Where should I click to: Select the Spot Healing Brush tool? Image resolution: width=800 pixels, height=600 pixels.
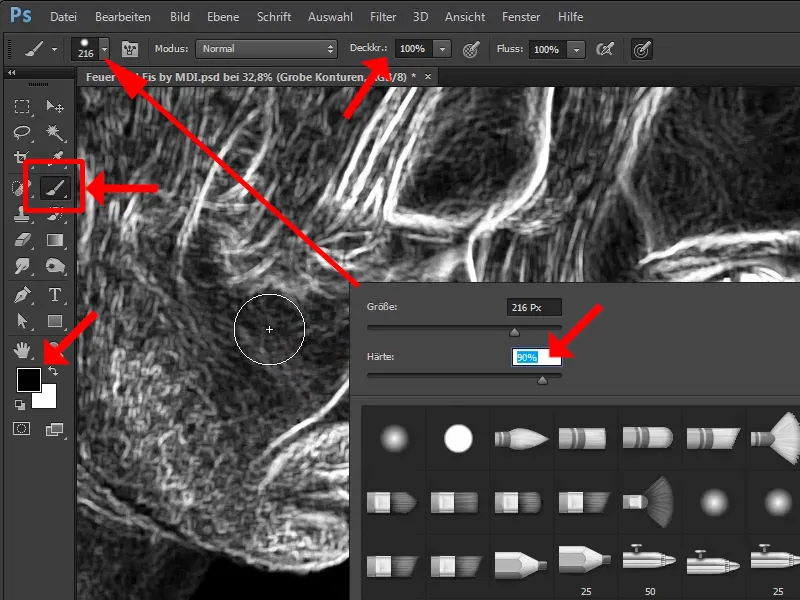pyautogui.click(x=19, y=188)
